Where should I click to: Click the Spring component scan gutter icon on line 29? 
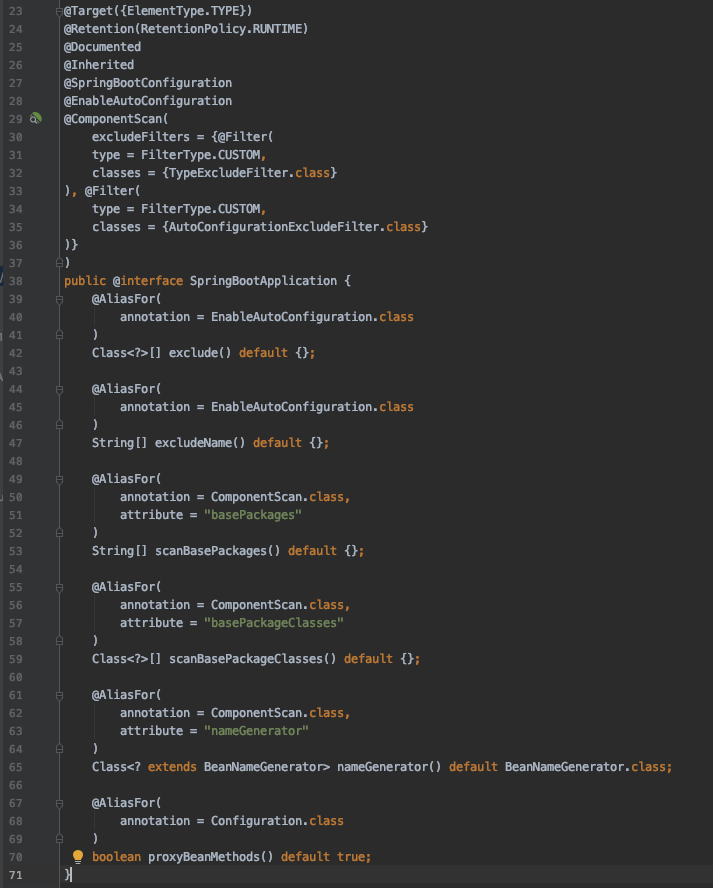tap(36, 118)
